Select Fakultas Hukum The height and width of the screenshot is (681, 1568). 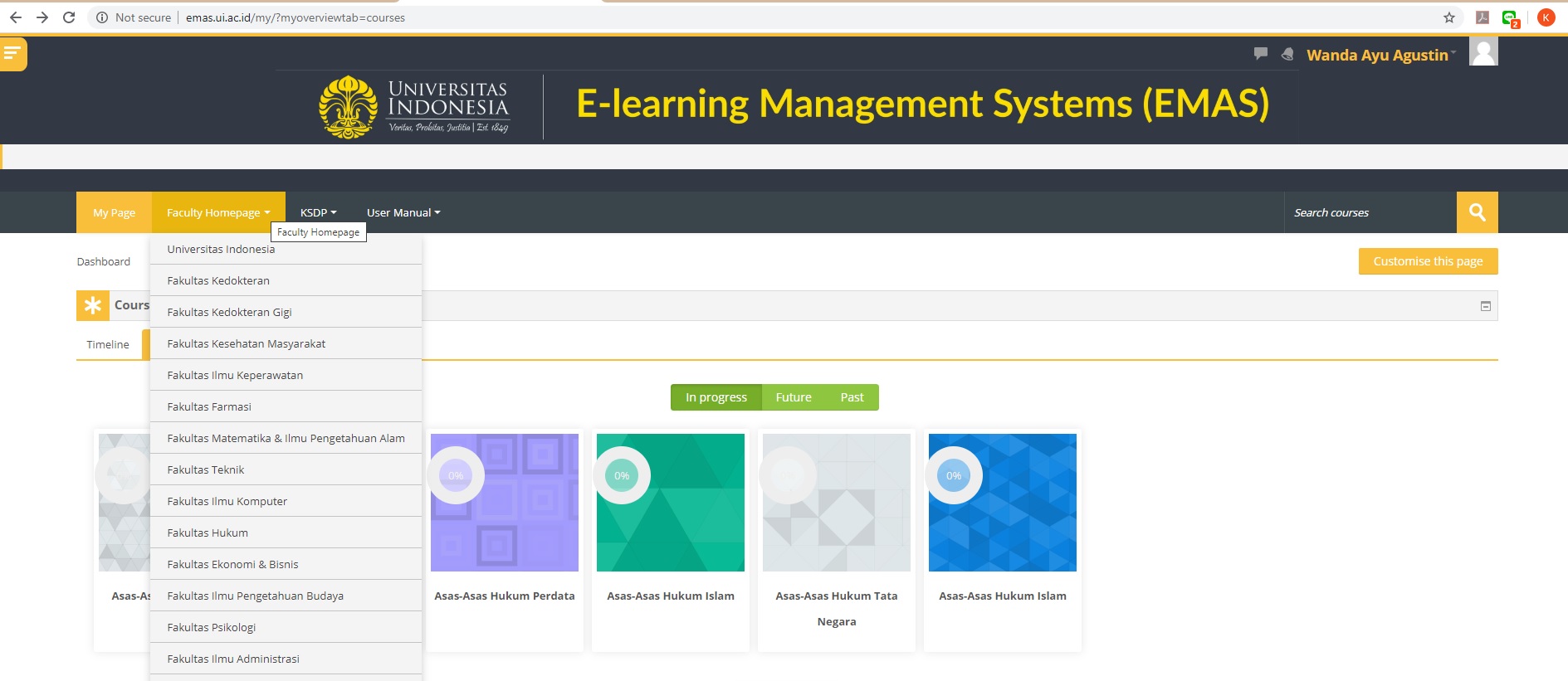[x=286, y=533]
